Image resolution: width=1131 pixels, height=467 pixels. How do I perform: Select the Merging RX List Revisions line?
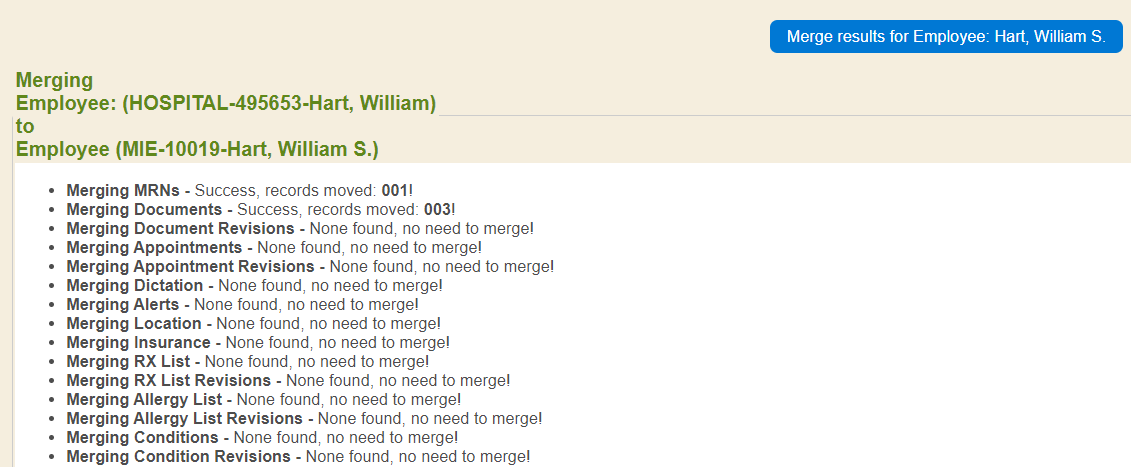[x=288, y=380]
